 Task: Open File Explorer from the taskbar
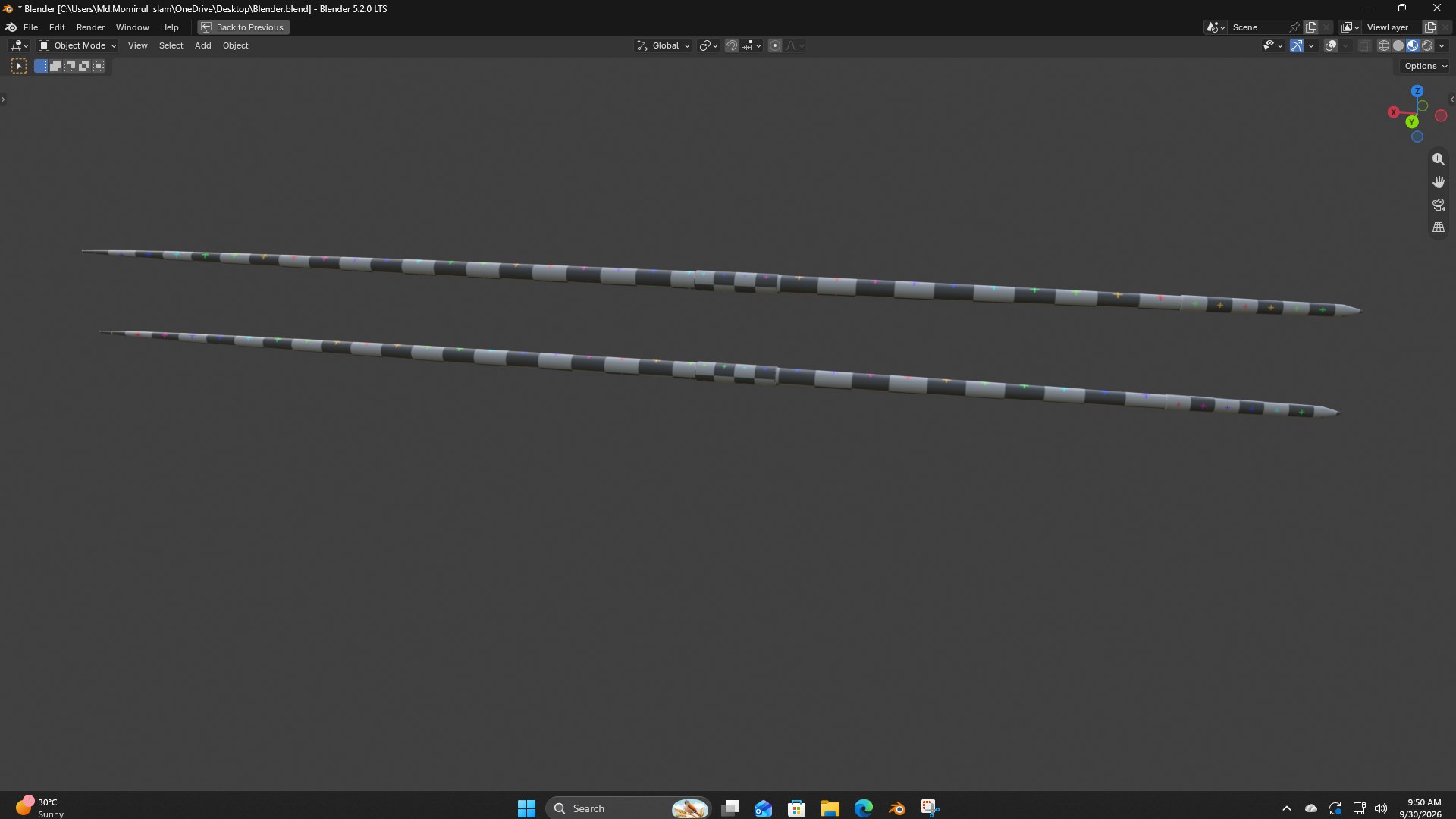830,808
